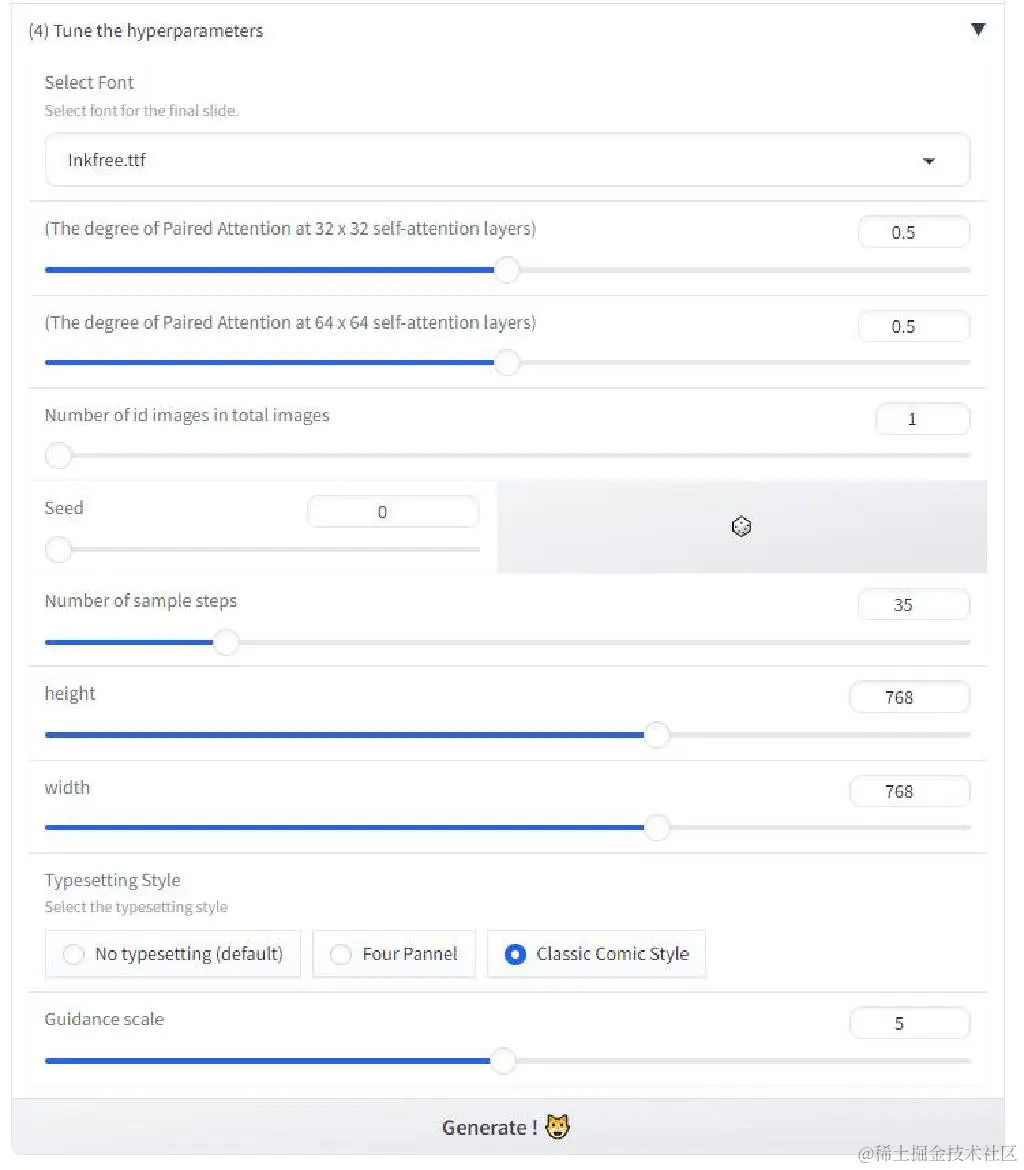Open the Select Font dropdown

tap(507, 160)
